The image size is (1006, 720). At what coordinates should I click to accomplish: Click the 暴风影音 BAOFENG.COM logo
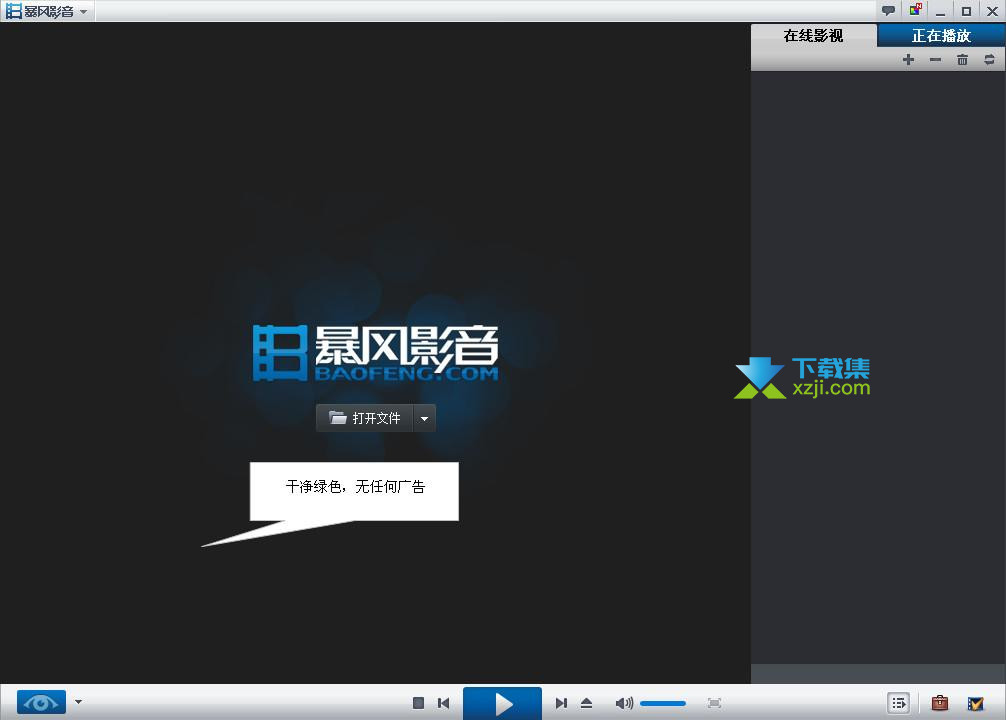pyautogui.click(x=375, y=354)
